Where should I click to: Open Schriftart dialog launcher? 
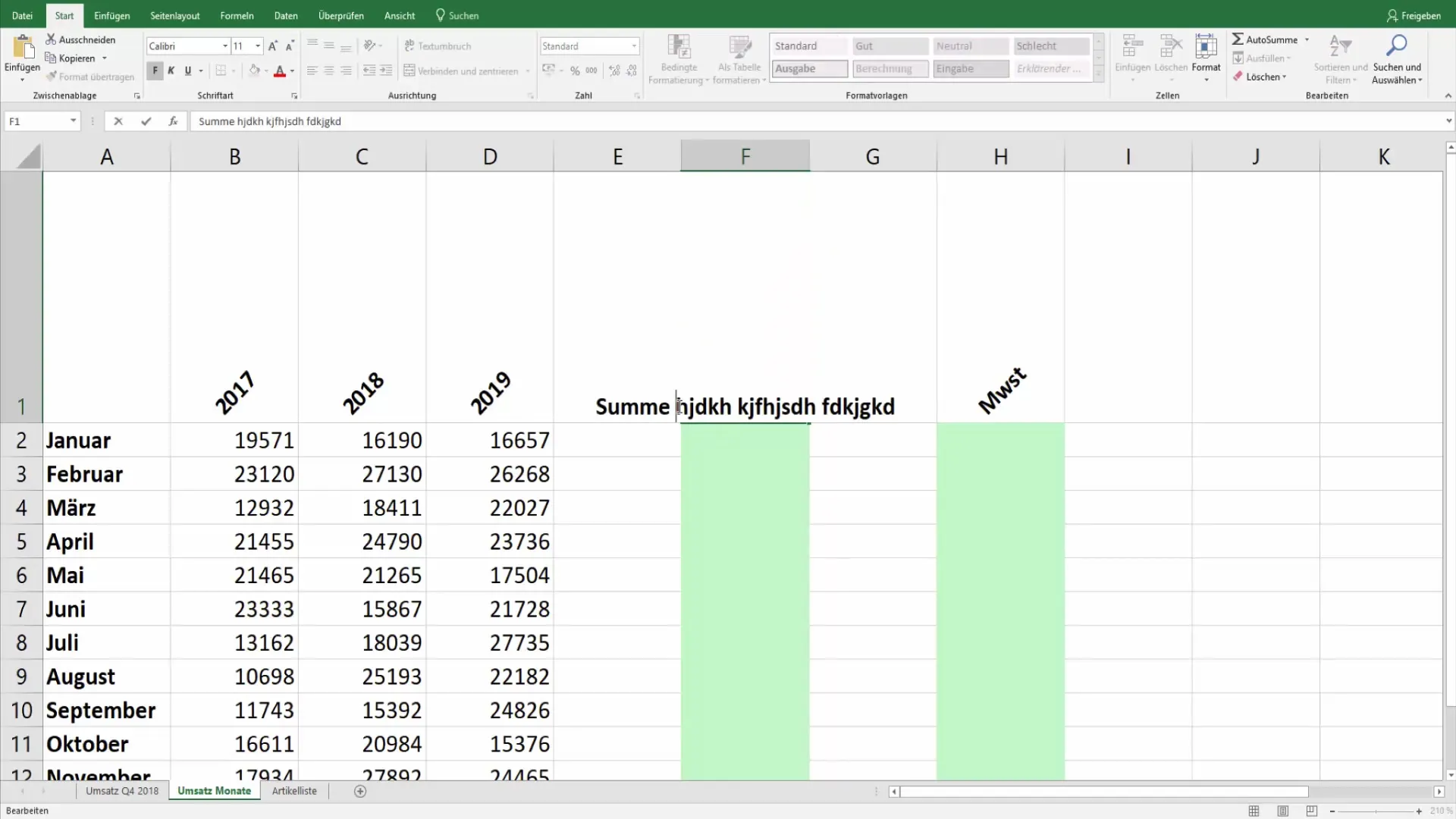point(294,96)
